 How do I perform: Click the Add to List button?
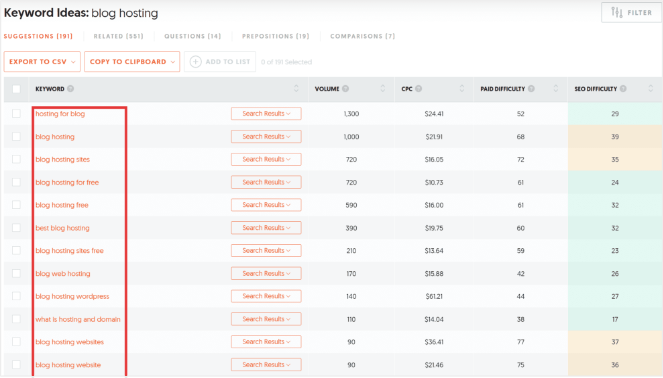(x=220, y=62)
